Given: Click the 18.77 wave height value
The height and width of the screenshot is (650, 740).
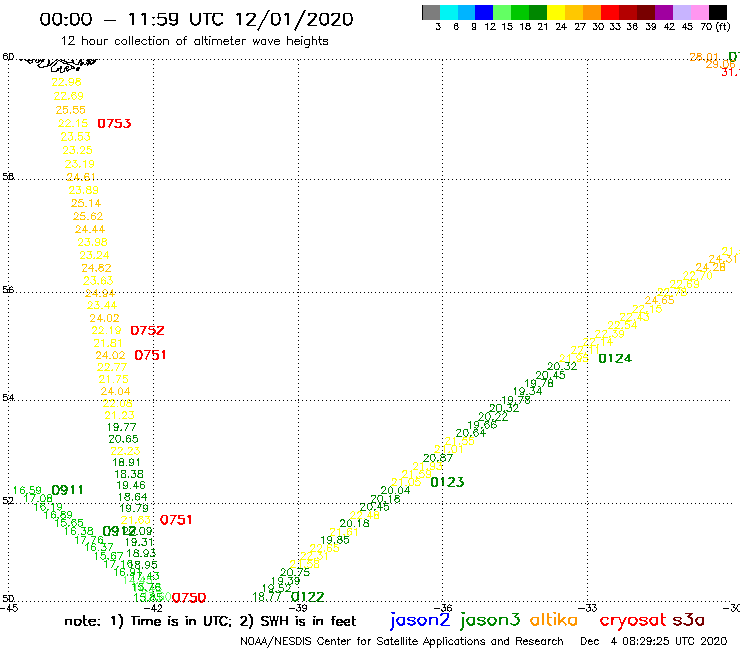Looking at the screenshot, I should 267,597.
